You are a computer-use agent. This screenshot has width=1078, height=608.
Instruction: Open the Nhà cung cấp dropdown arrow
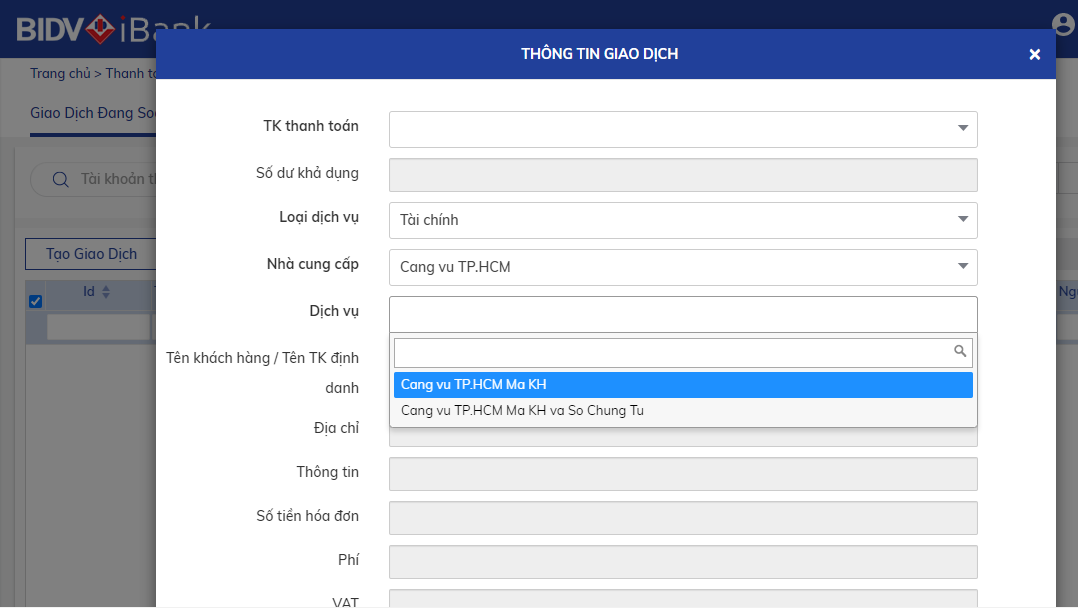pyautogui.click(x=962, y=266)
